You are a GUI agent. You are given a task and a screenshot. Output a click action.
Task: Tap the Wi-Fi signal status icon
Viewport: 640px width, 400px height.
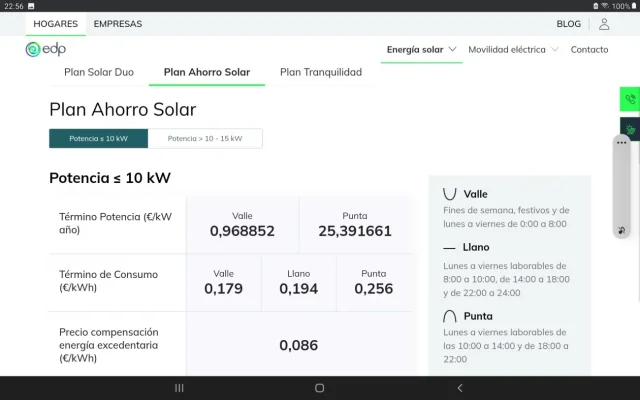pos(605,6)
